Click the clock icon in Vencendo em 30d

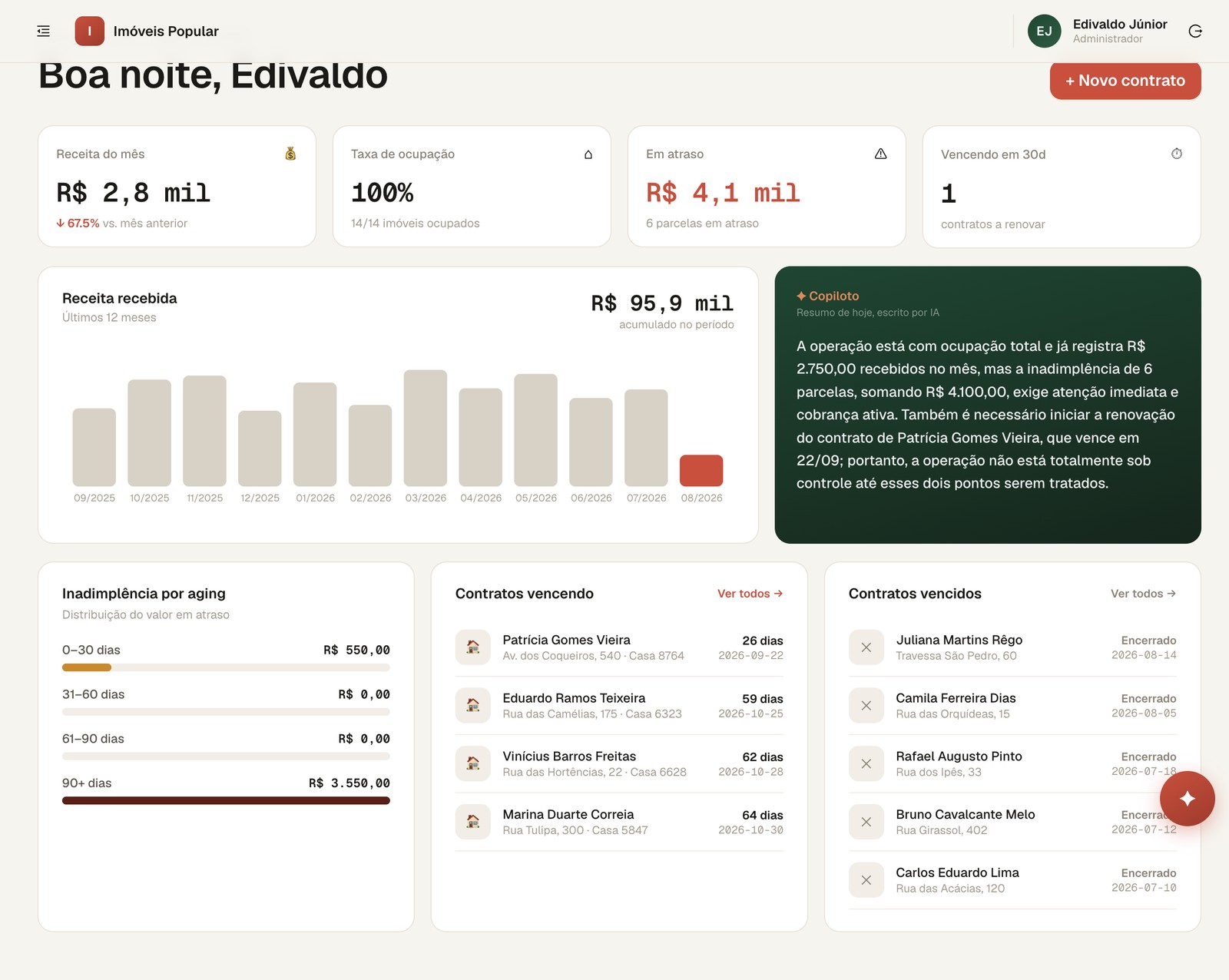tap(1176, 154)
